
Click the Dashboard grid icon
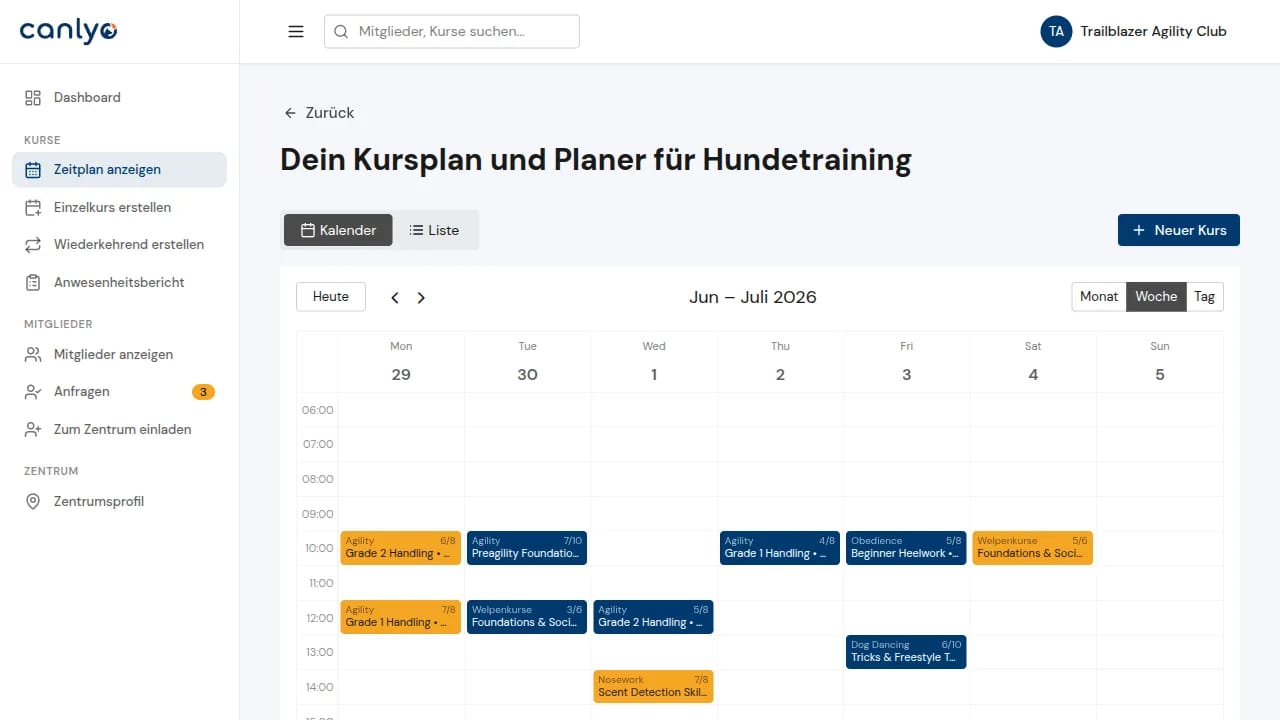33,97
